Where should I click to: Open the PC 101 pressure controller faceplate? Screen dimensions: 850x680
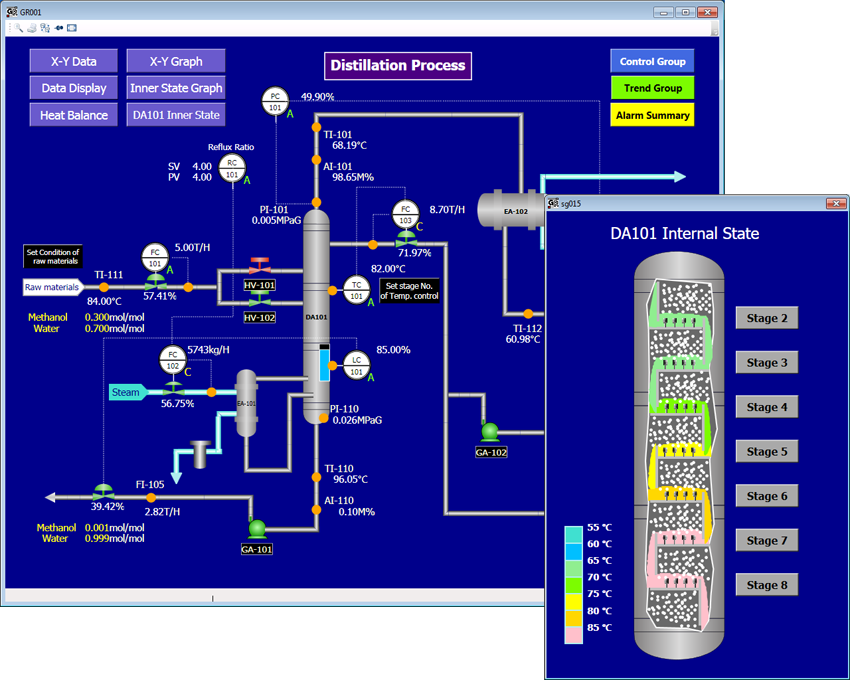tap(275, 101)
